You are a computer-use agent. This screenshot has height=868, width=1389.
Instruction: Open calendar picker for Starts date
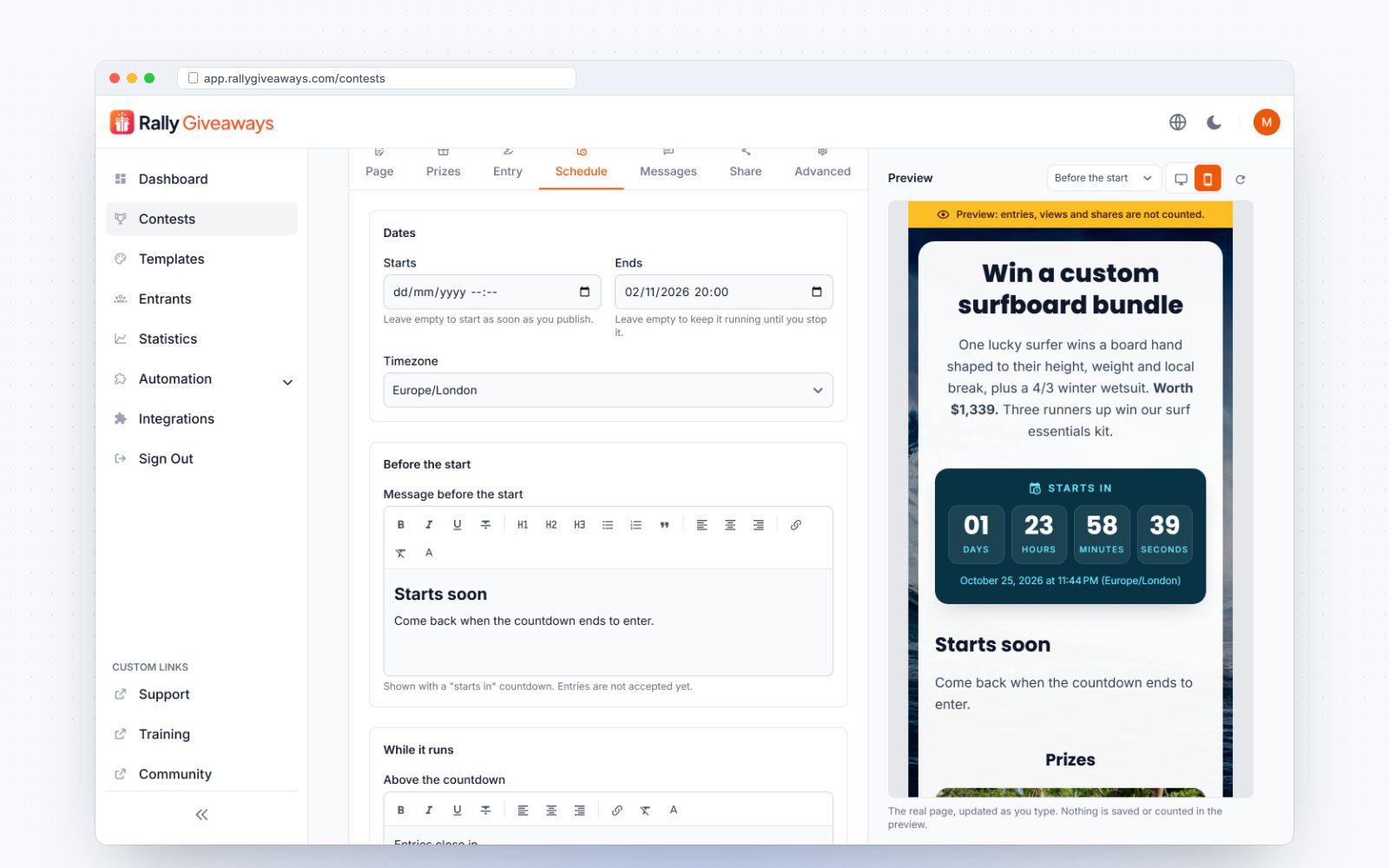(x=584, y=292)
